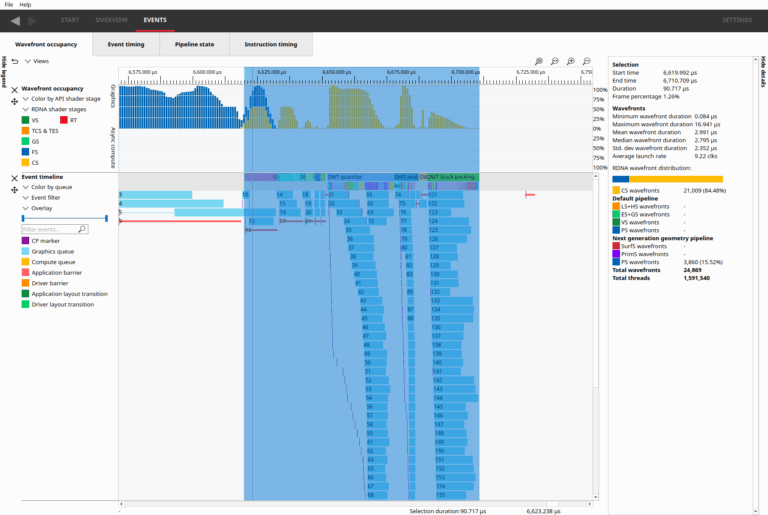
Task: Open Color by API shader stage dropdown
Action: [62, 99]
